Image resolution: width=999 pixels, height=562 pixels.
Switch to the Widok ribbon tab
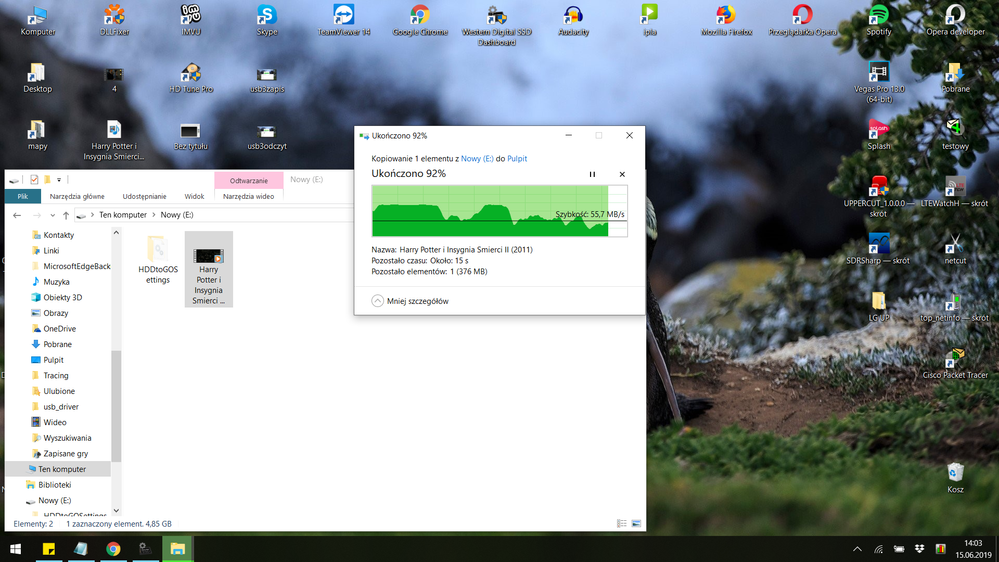click(x=194, y=196)
